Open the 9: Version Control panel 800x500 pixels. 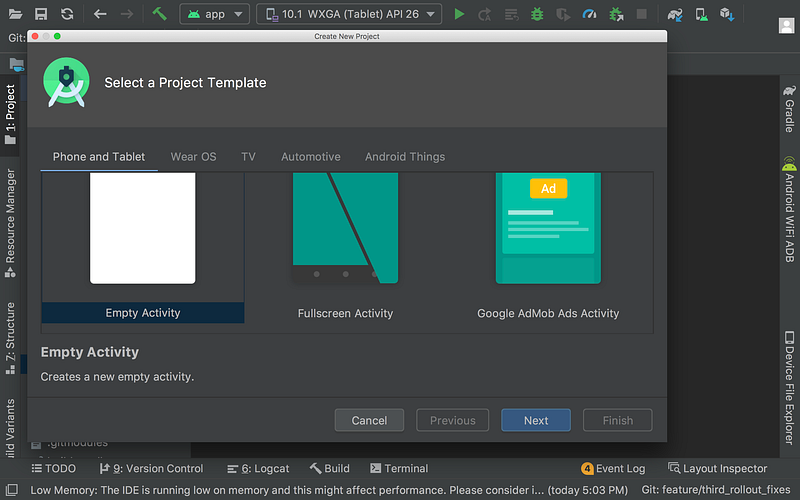152,468
